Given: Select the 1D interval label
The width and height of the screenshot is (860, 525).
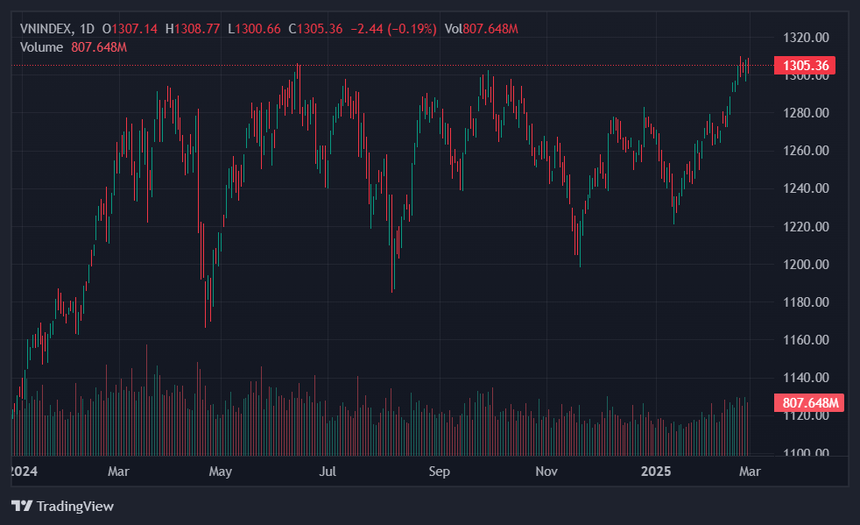Looking at the screenshot, I should click(x=87, y=29).
